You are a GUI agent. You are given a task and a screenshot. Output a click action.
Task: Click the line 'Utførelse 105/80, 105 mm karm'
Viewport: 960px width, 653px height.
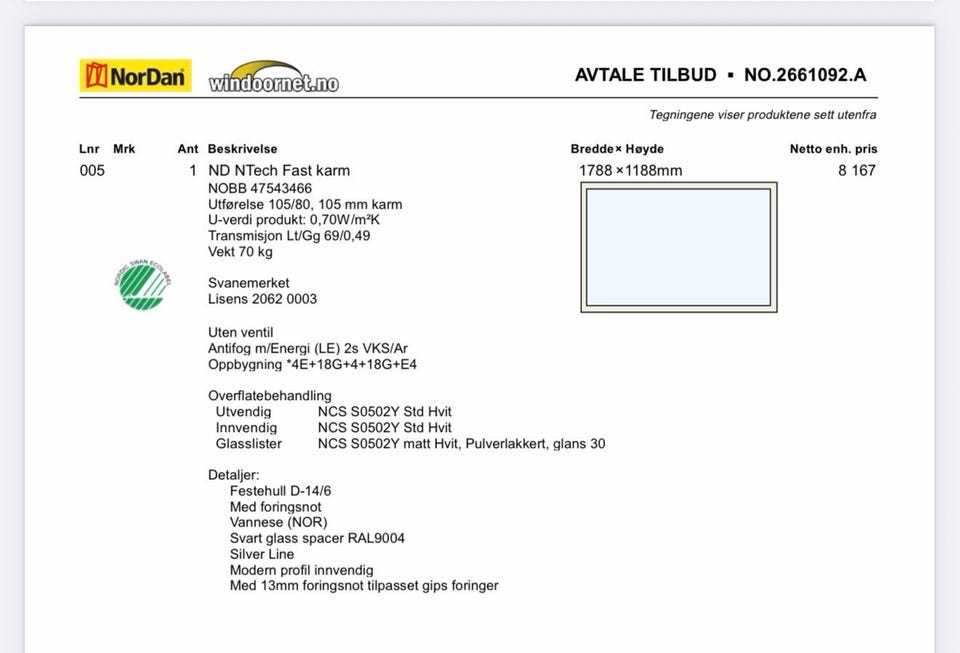(306, 204)
